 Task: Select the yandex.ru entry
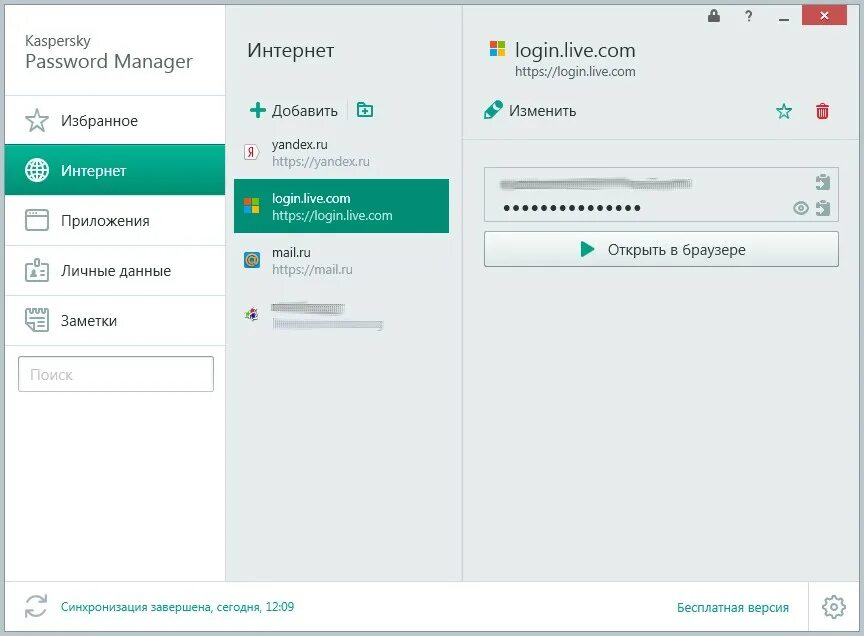coord(341,153)
